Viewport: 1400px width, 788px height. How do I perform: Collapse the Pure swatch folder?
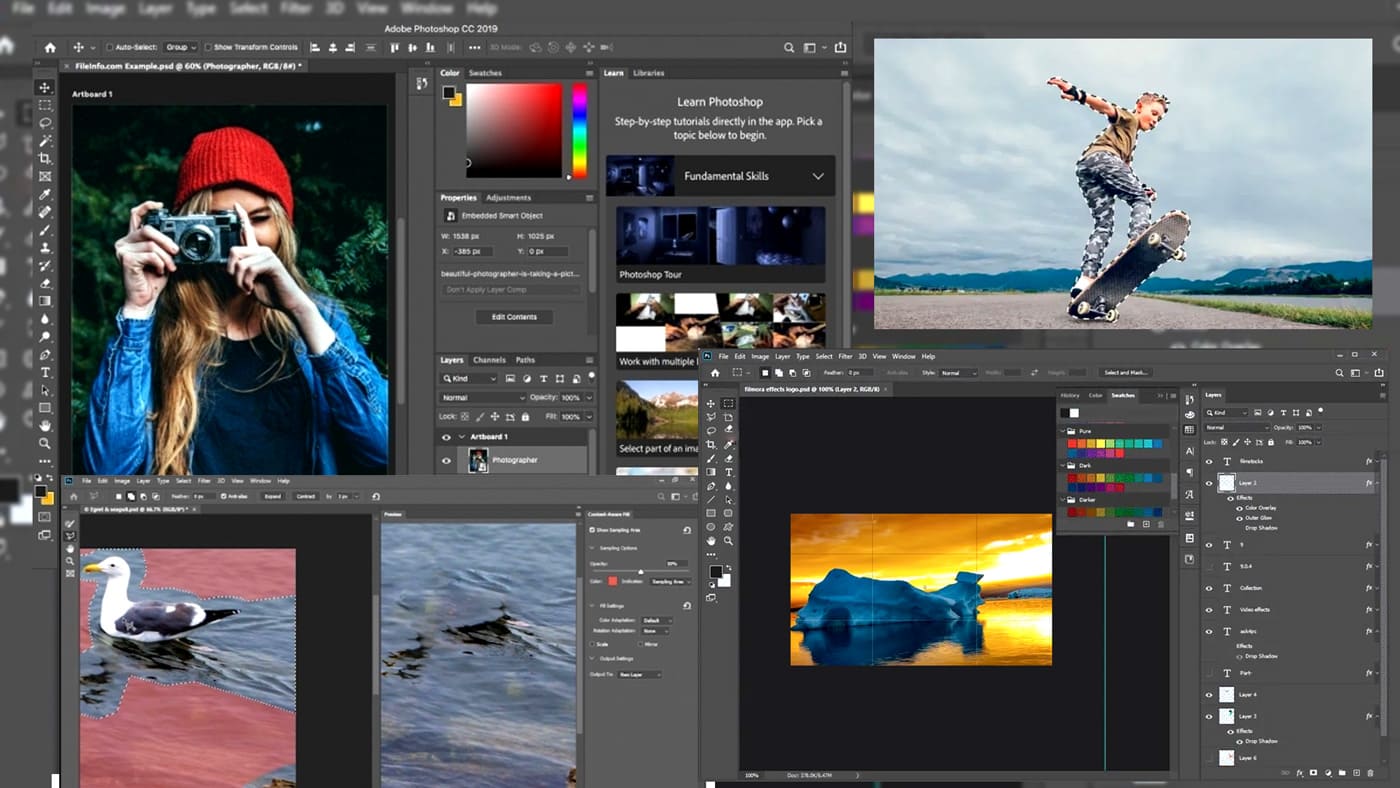click(1063, 431)
